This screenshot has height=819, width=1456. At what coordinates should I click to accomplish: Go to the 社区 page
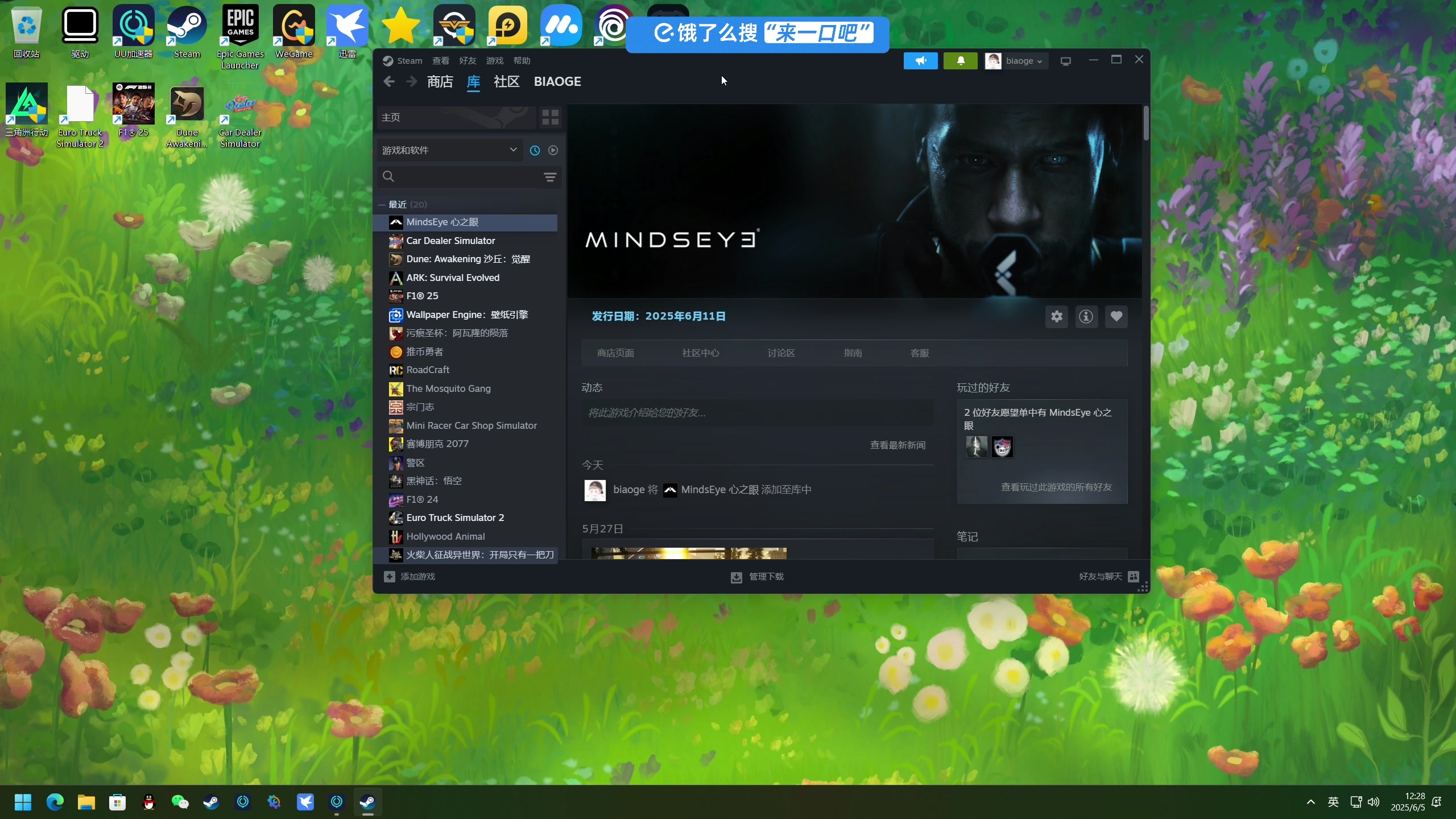pyautogui.click(x=507, y=82)
